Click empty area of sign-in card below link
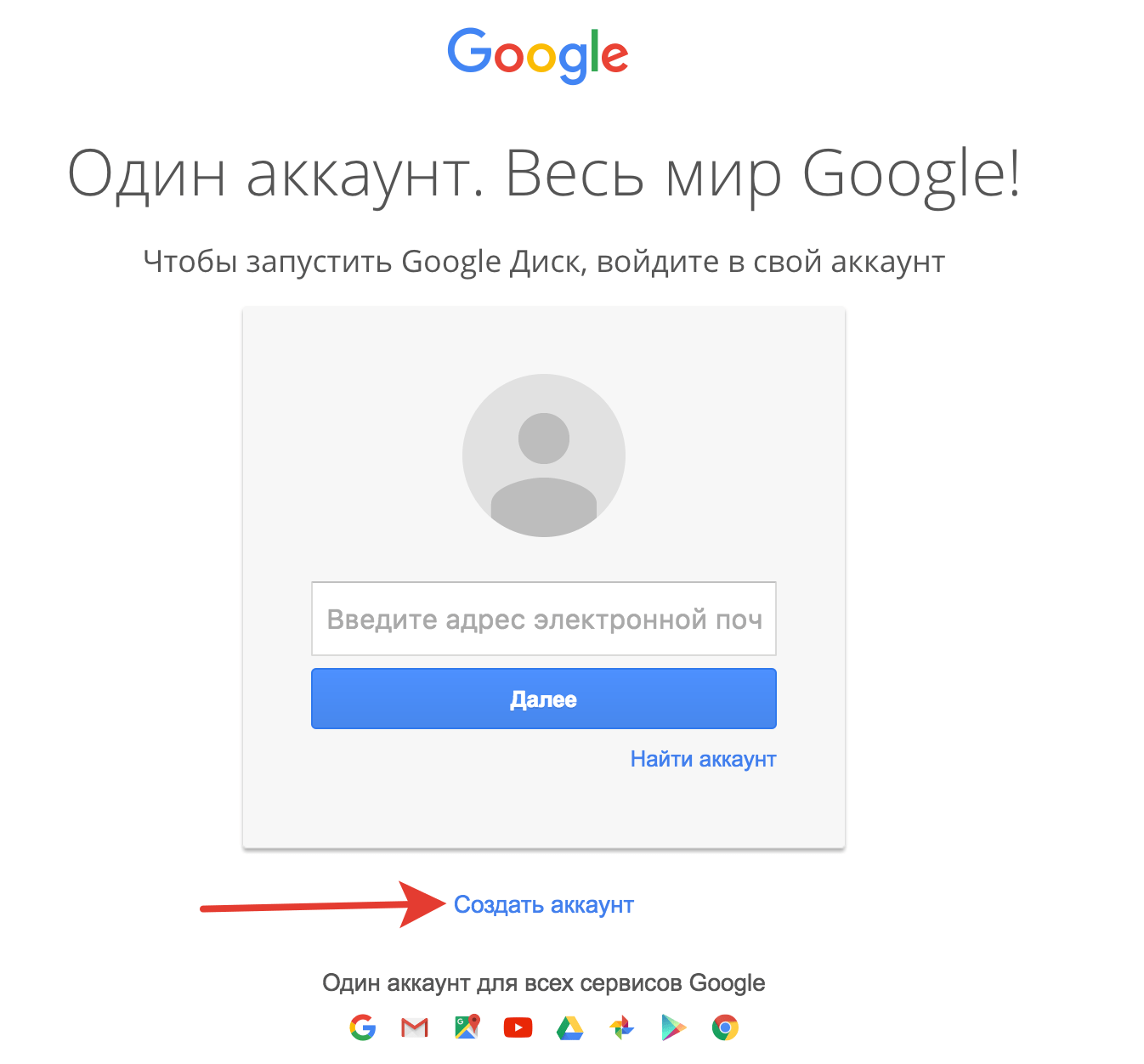This screenshot has width=1144, height=1064. point(544,809)
